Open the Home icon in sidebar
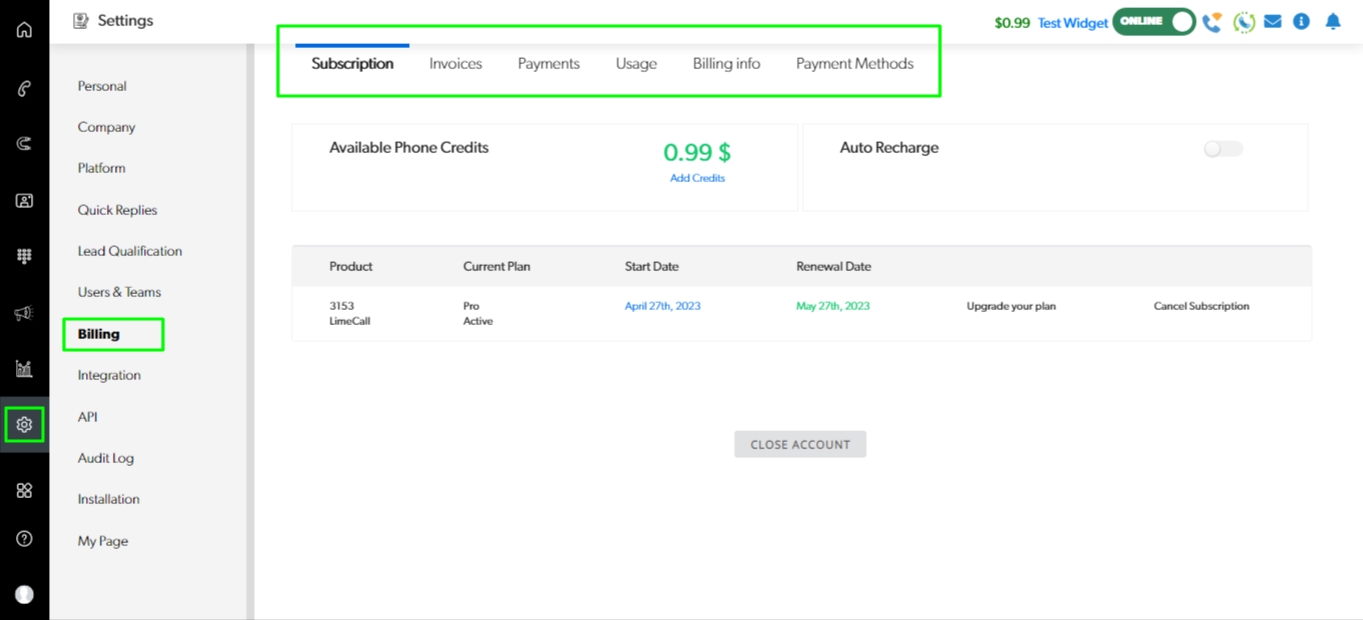 point(24,30)
